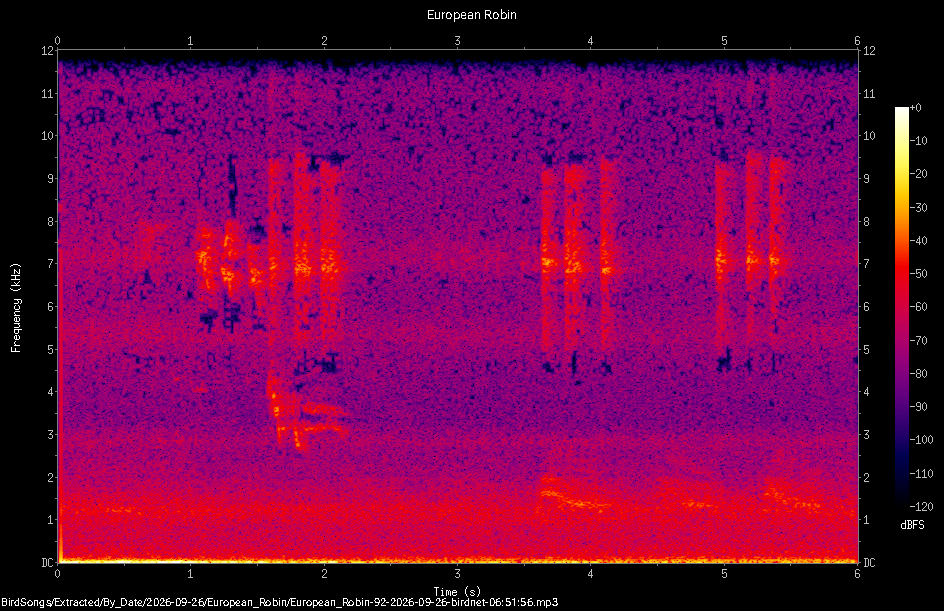Image resolution: width=944 pixels, height=611 pixels.
Task: Click the '12' tick on right frequency axis
Action: point(869,51)
